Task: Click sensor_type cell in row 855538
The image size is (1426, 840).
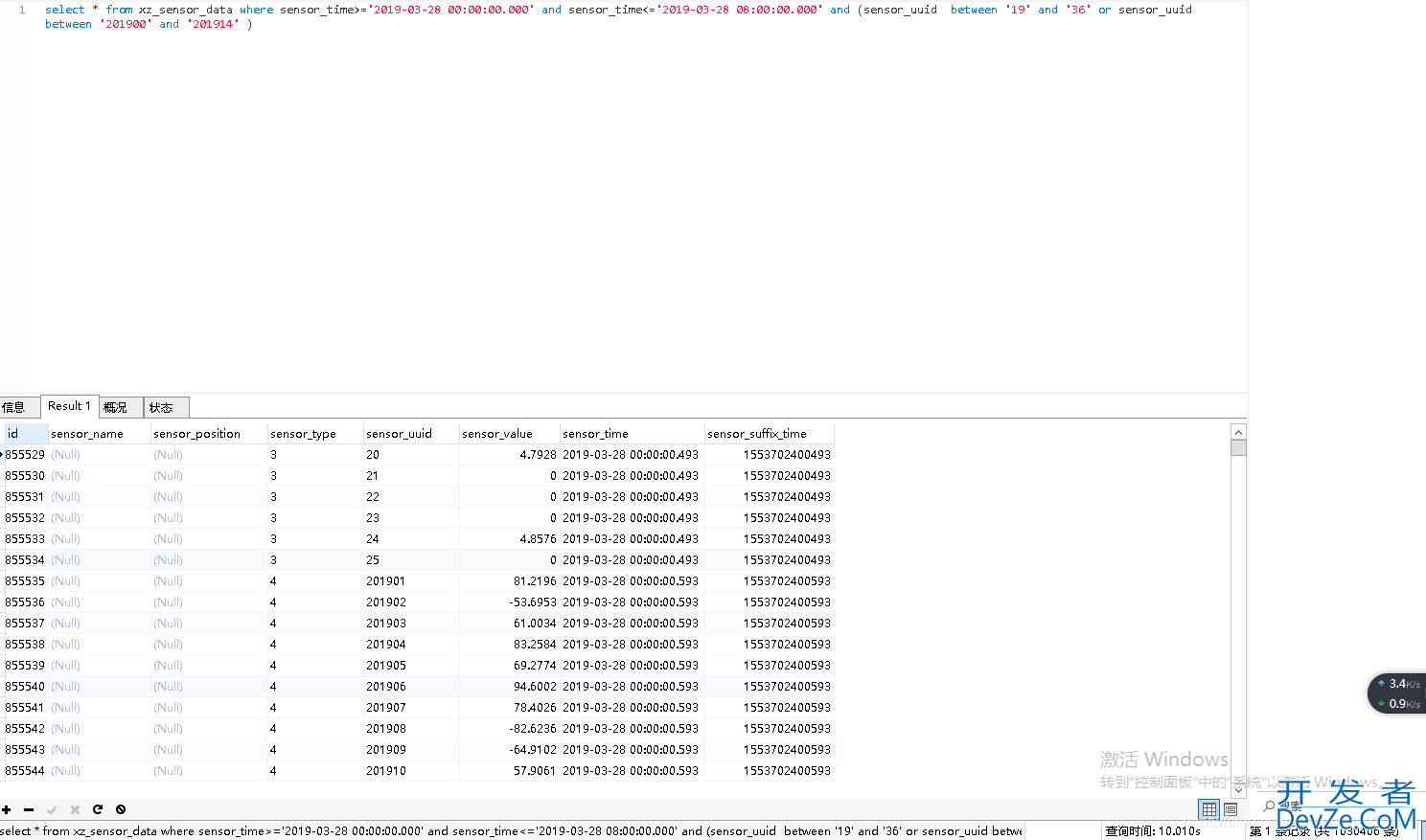Action: click(x=315, y=644)
